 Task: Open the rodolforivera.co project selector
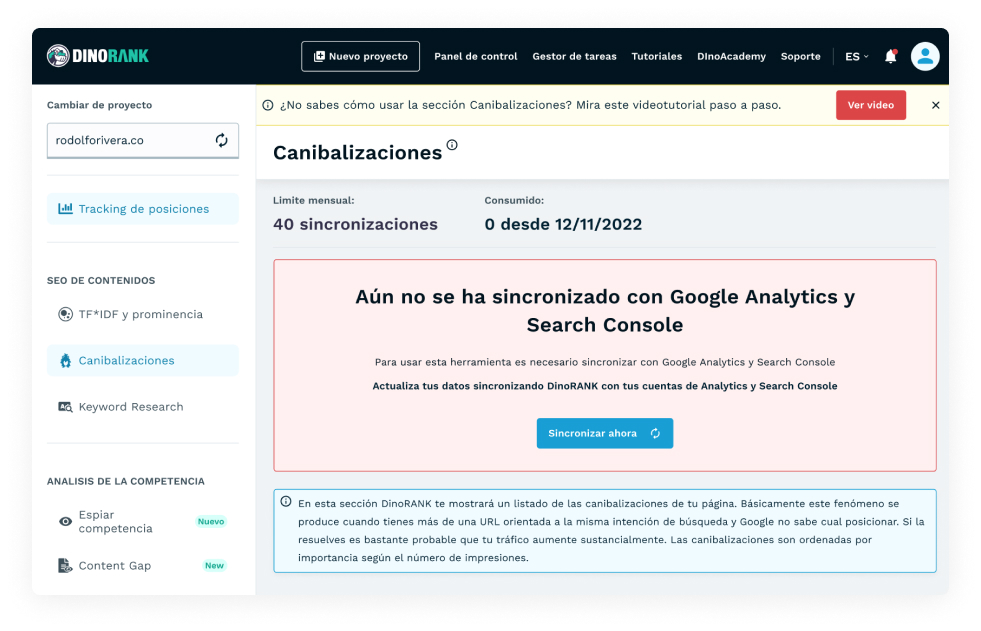click(x=143, y=140)
